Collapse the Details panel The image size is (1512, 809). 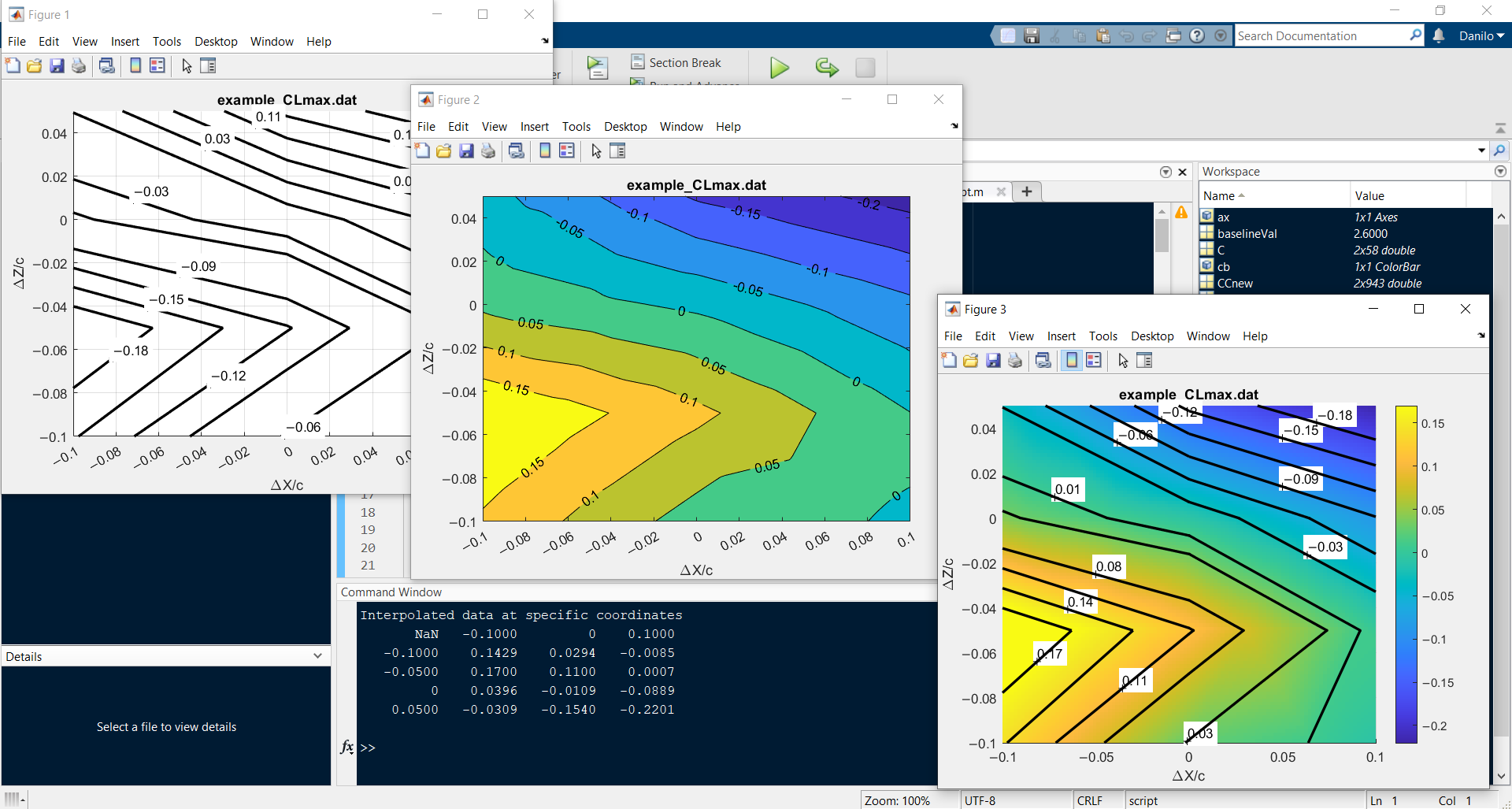(x=317, y=655)
